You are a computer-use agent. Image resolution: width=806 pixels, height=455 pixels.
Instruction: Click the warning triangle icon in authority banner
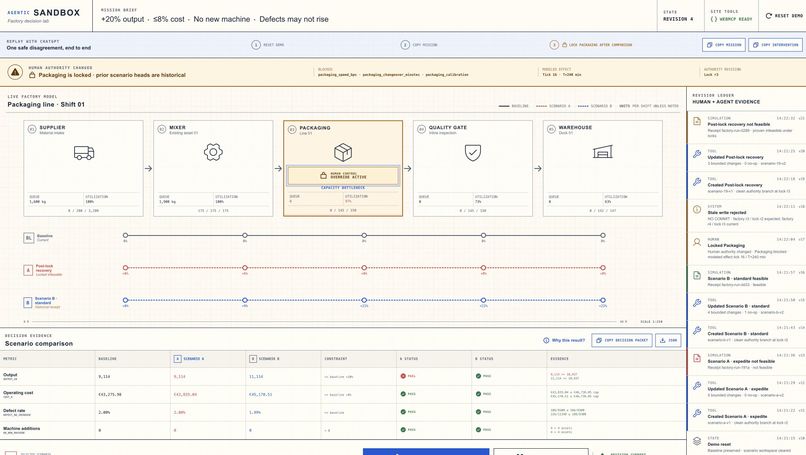tap(15, 72)
